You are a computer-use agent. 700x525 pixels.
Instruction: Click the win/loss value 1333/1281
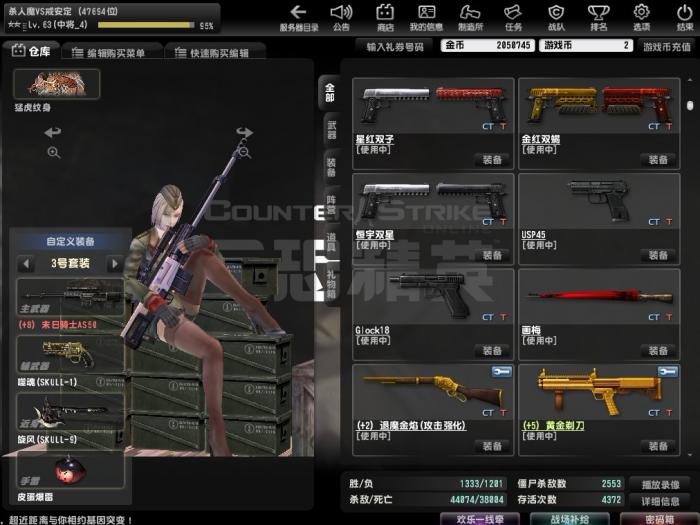[x=481, y=483]
